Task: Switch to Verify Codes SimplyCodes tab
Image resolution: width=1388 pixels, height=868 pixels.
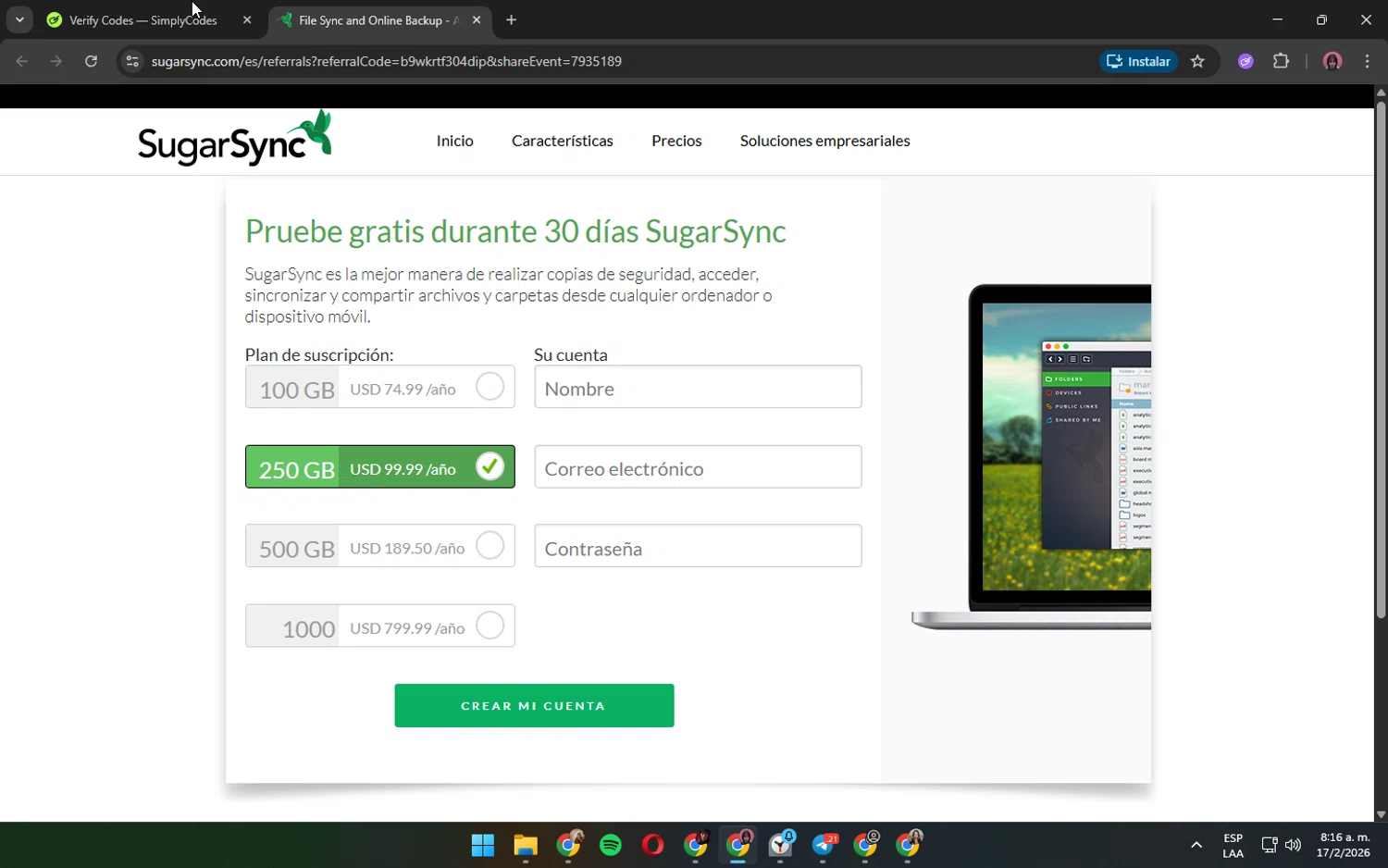Action: tap(150, 19)
